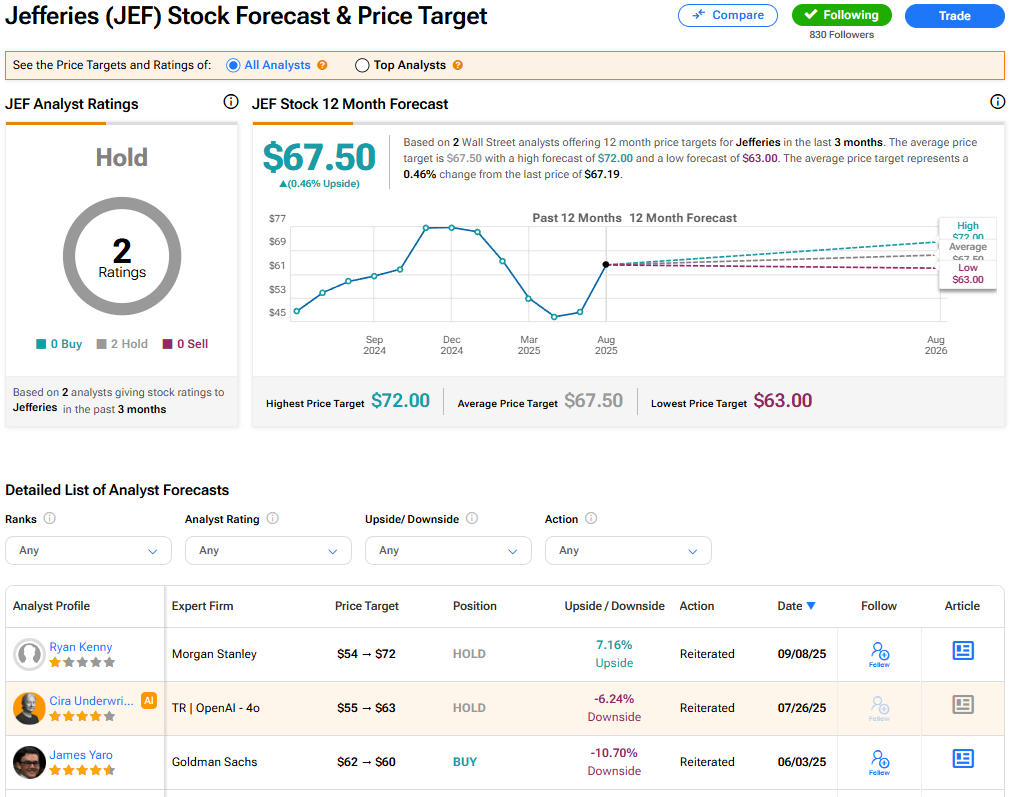Expand the Ranks filter dropdown
The image size is (1016, 797).
(x=88, y=550)
